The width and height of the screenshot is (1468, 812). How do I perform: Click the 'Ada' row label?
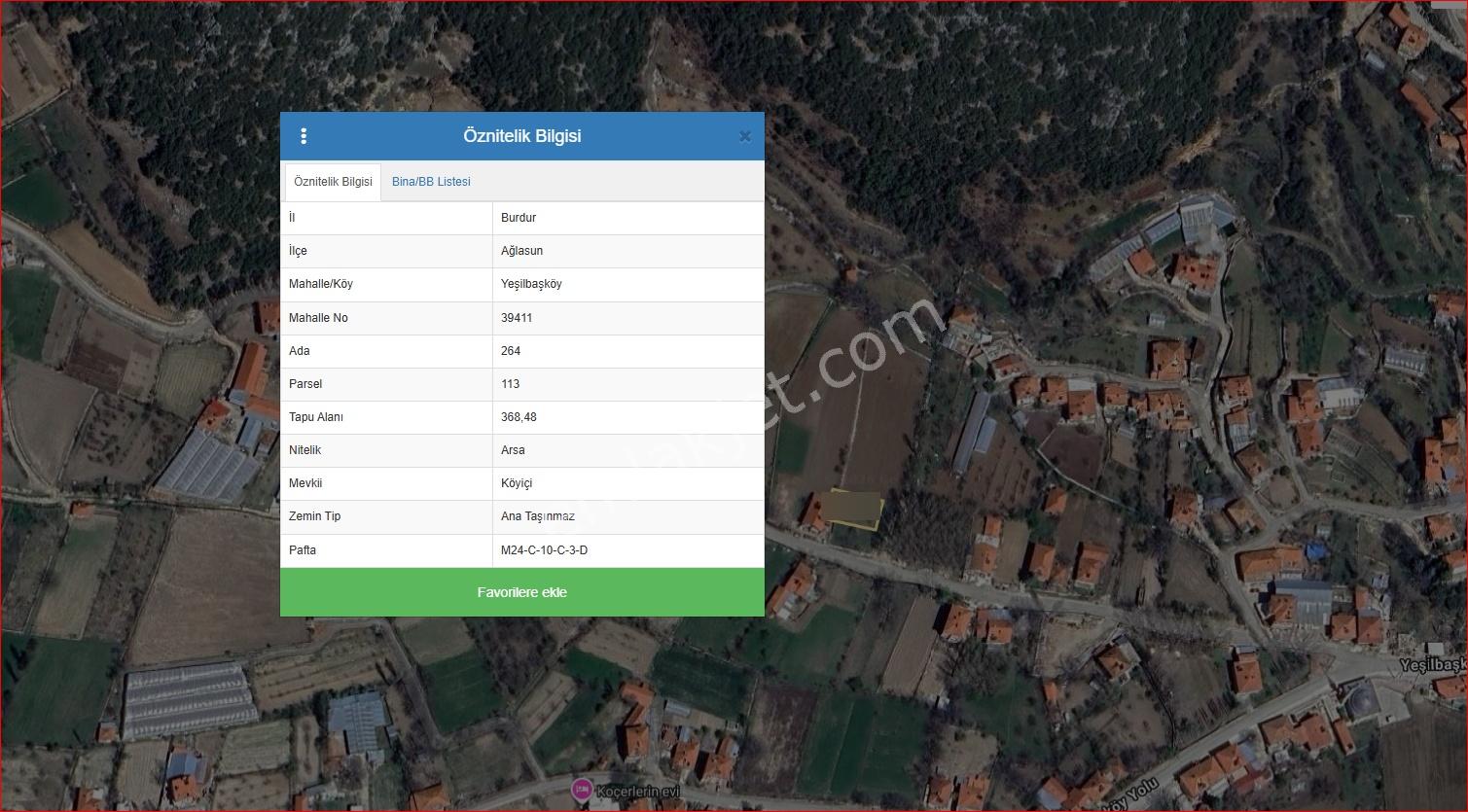[300, 351]
